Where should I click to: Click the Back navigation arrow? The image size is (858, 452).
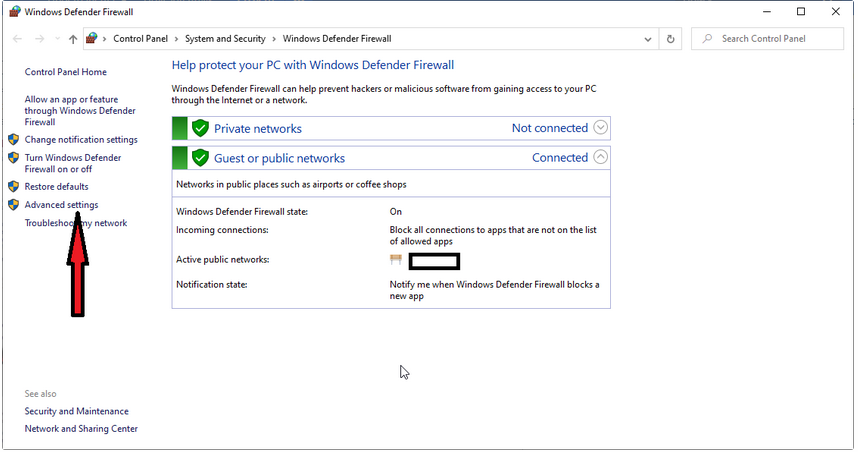click(17, 39)
